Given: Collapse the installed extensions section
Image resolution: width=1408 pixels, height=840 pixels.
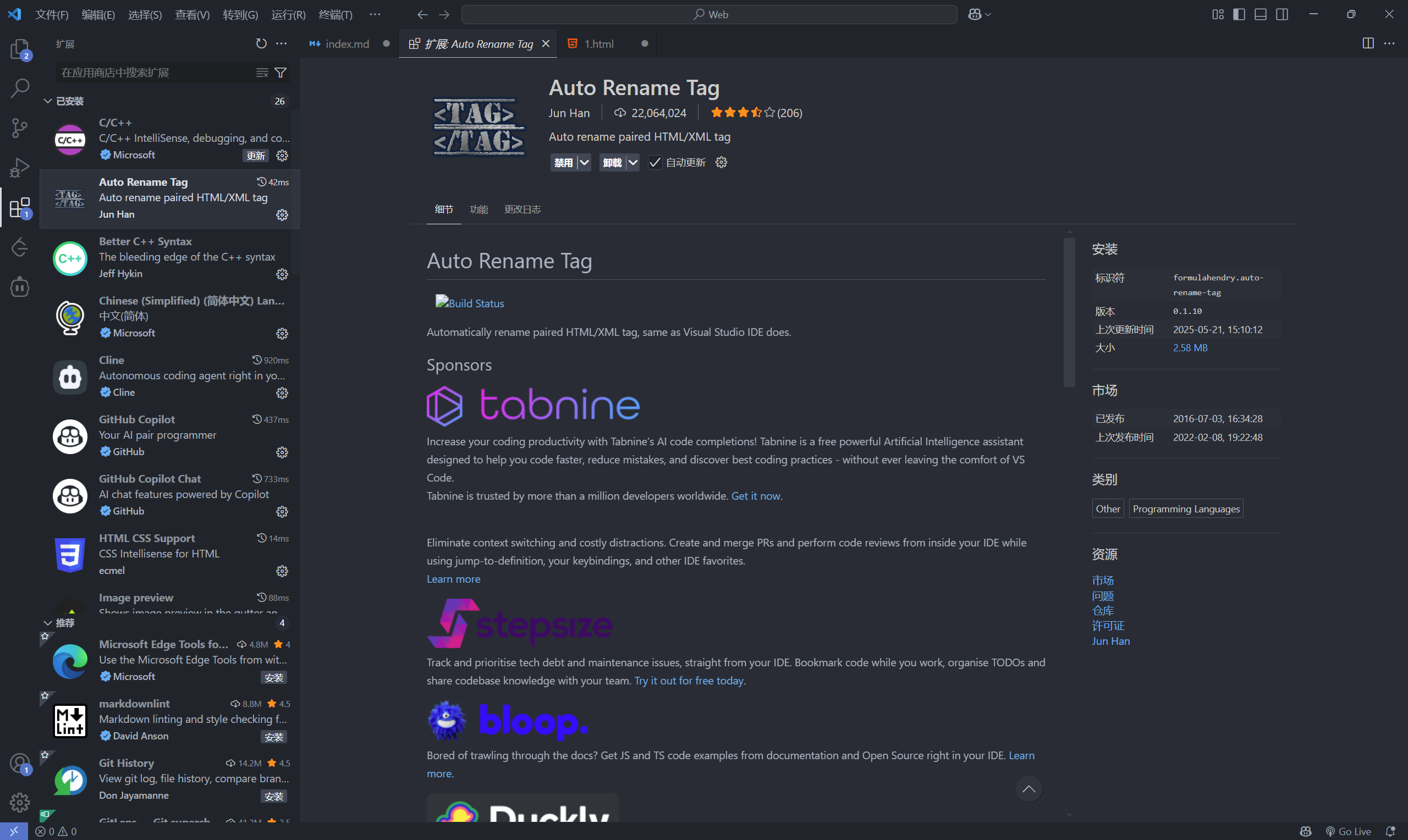Looking at the screenshot, I should (x=47, y=101).
